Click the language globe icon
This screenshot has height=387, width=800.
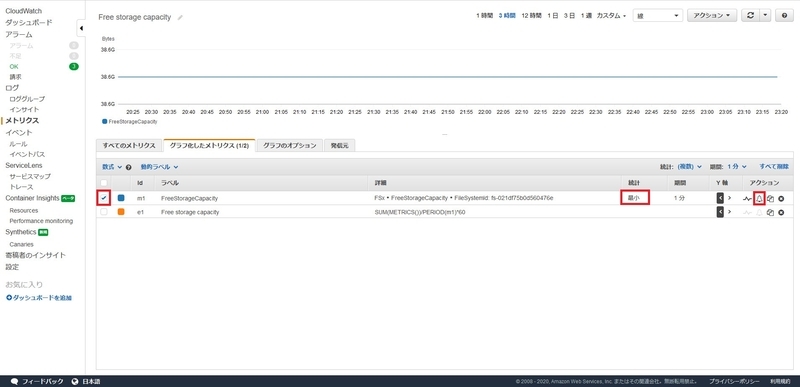tap(75, 381)
